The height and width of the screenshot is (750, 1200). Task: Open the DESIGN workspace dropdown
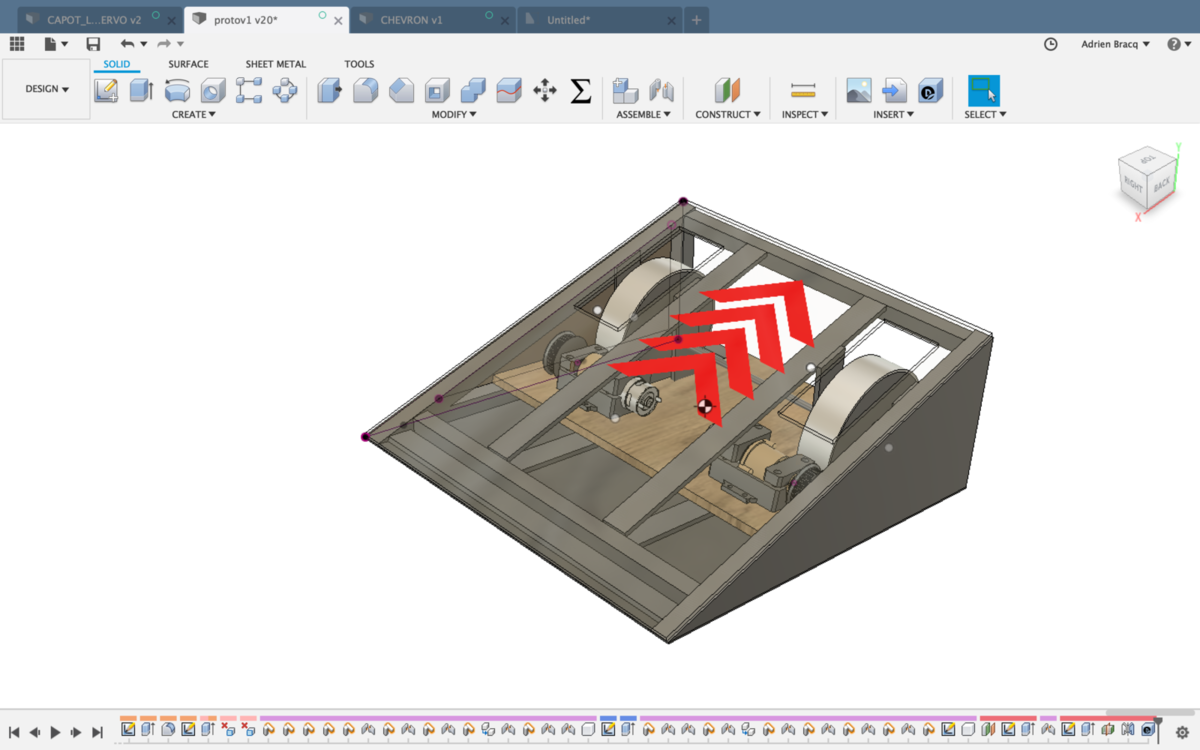pyautogui.click(x=47, y=89)
